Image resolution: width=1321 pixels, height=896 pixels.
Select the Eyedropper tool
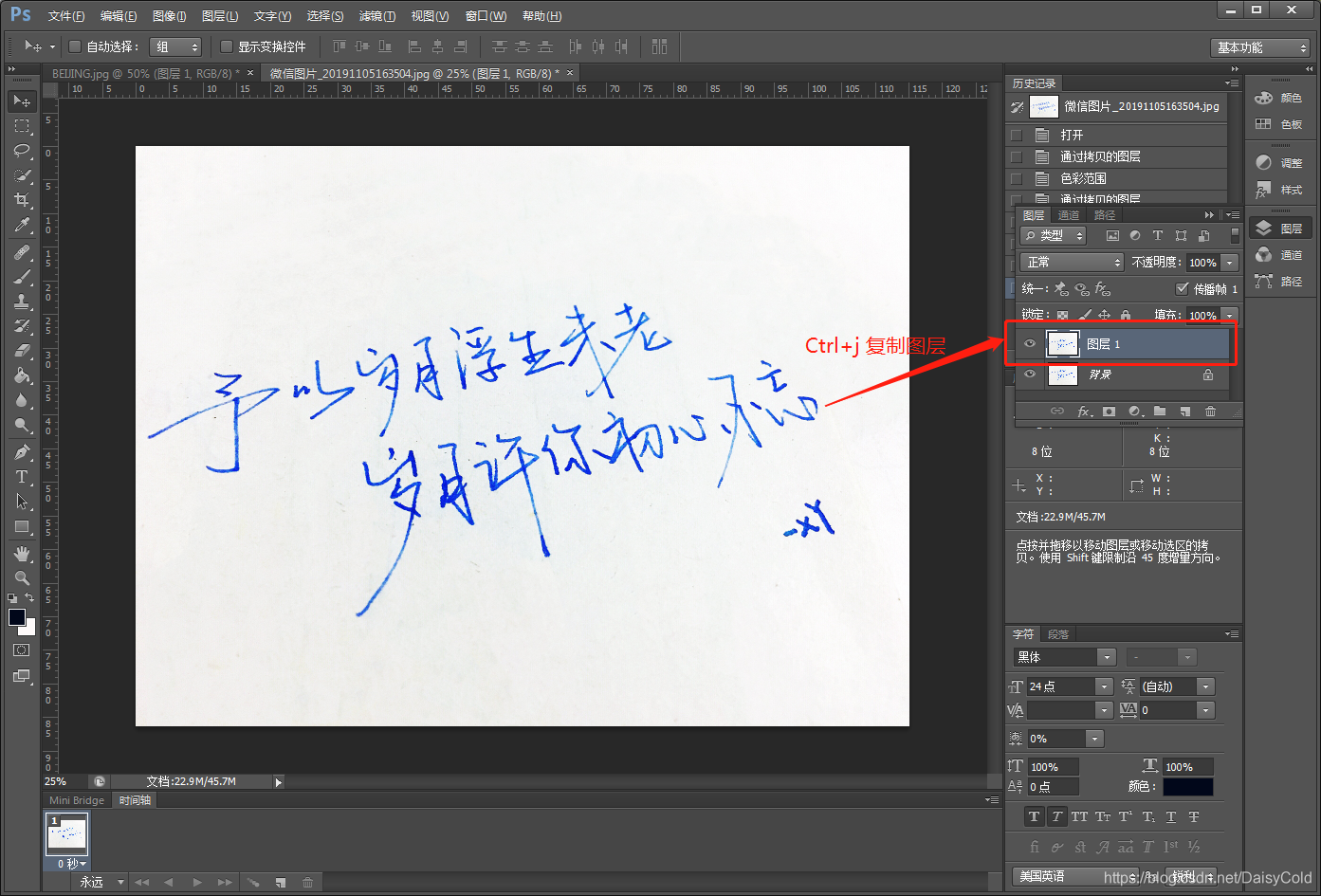[22, 225]
